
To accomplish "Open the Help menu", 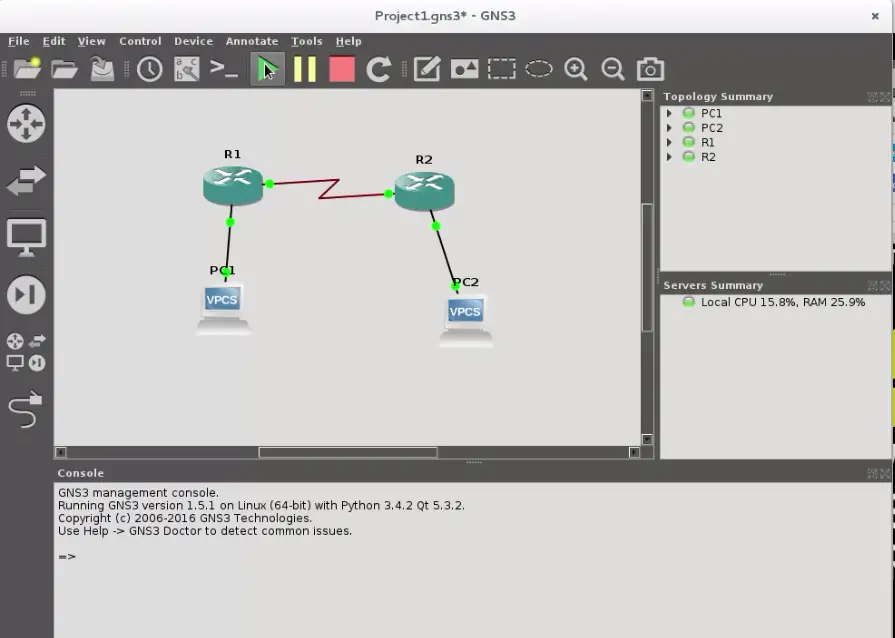I will [x=348, y=41].
